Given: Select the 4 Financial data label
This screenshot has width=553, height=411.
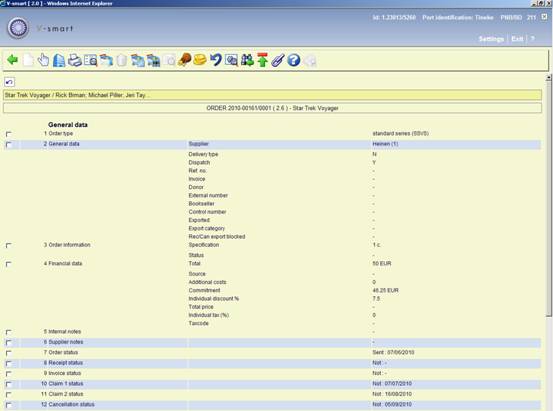Looking at the screenshot, I should click(x=63, y=264).
